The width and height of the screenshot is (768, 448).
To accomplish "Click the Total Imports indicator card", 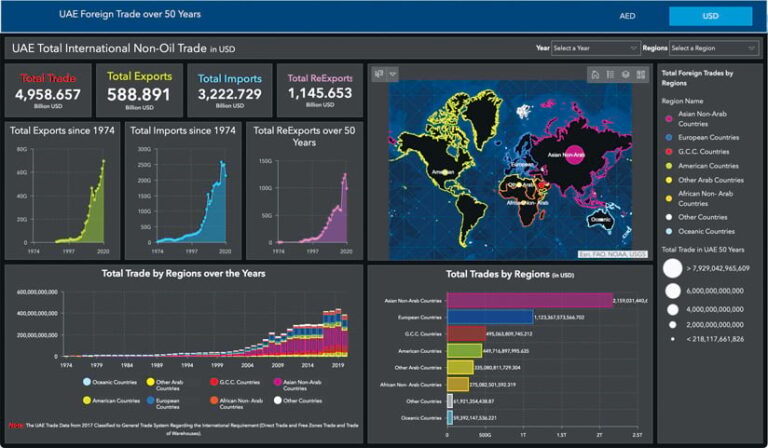I will click(230, 90).
